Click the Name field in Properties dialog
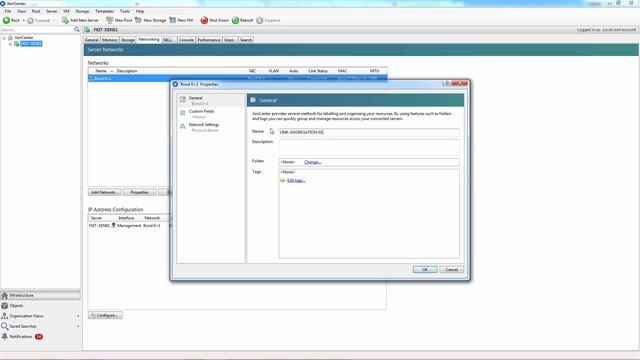 [369, 132]
